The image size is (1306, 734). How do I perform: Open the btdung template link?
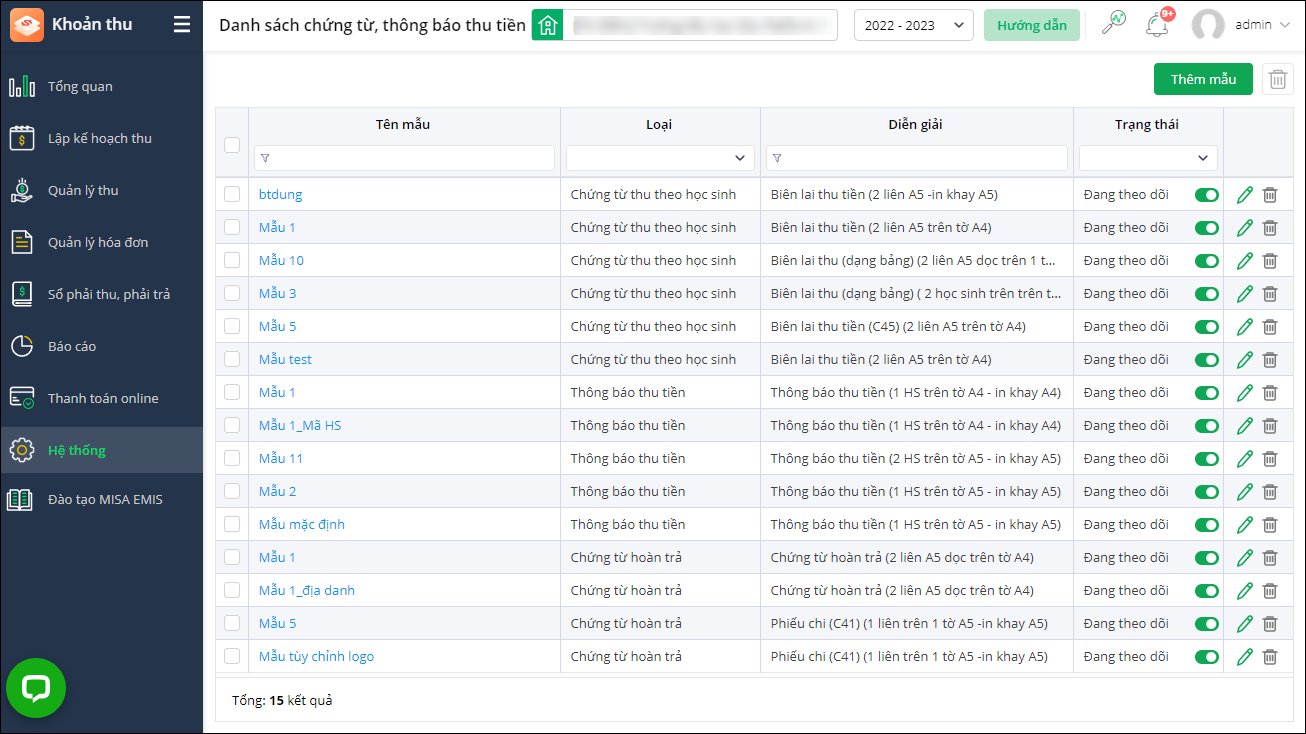click(280, 195)
